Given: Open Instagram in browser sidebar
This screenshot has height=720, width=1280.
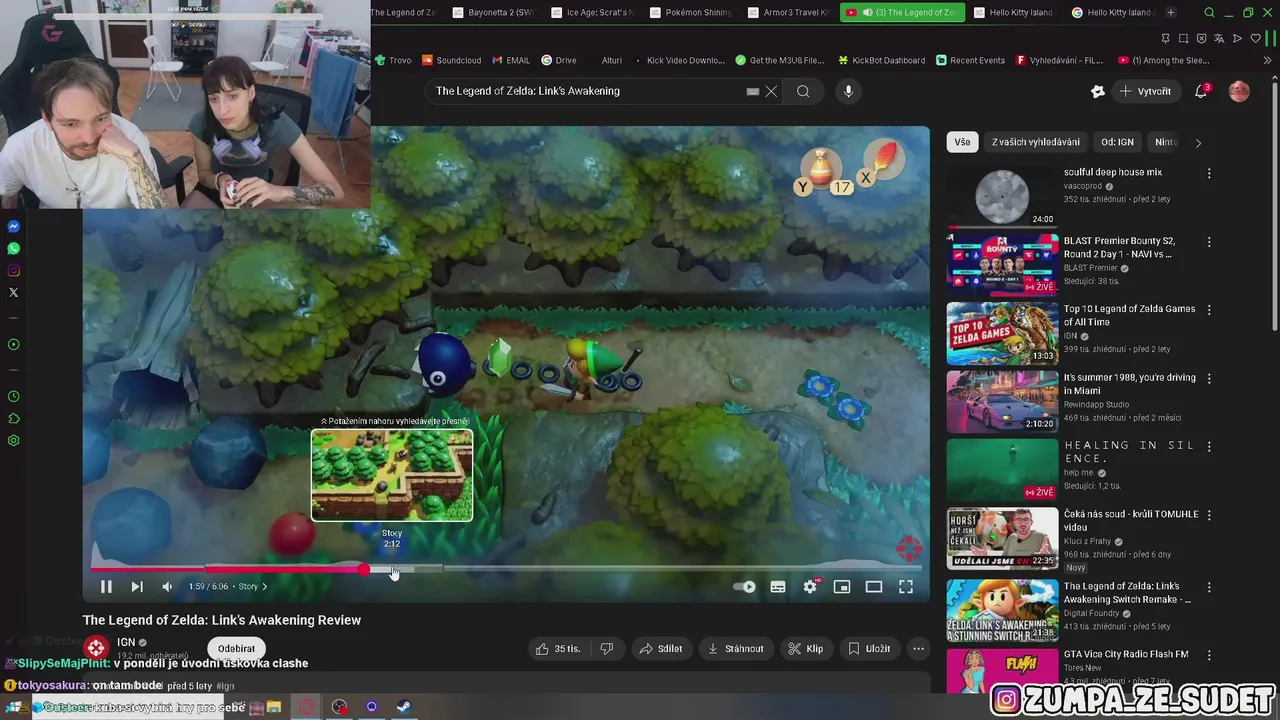Looking at the screenshot, I should [13, 271].
